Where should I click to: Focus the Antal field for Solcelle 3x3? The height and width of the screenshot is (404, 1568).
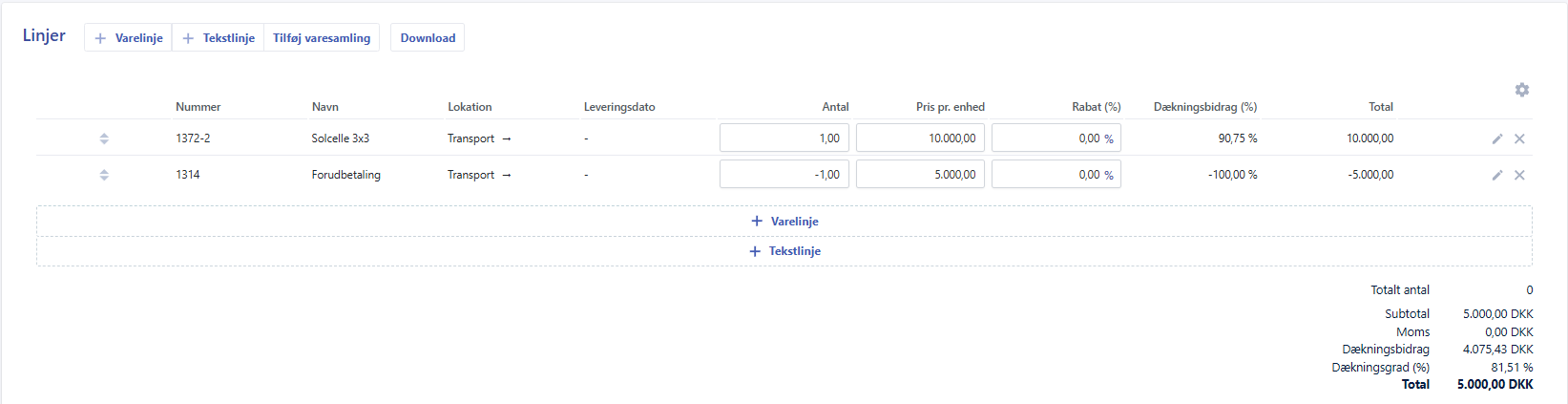pyautogui.click(x=784, y=138)
